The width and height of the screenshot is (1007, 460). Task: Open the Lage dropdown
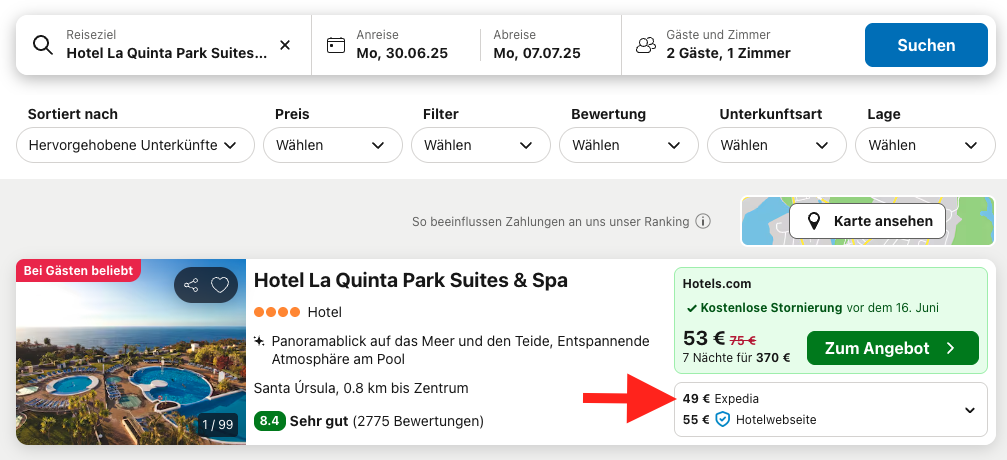pos(925,145)
